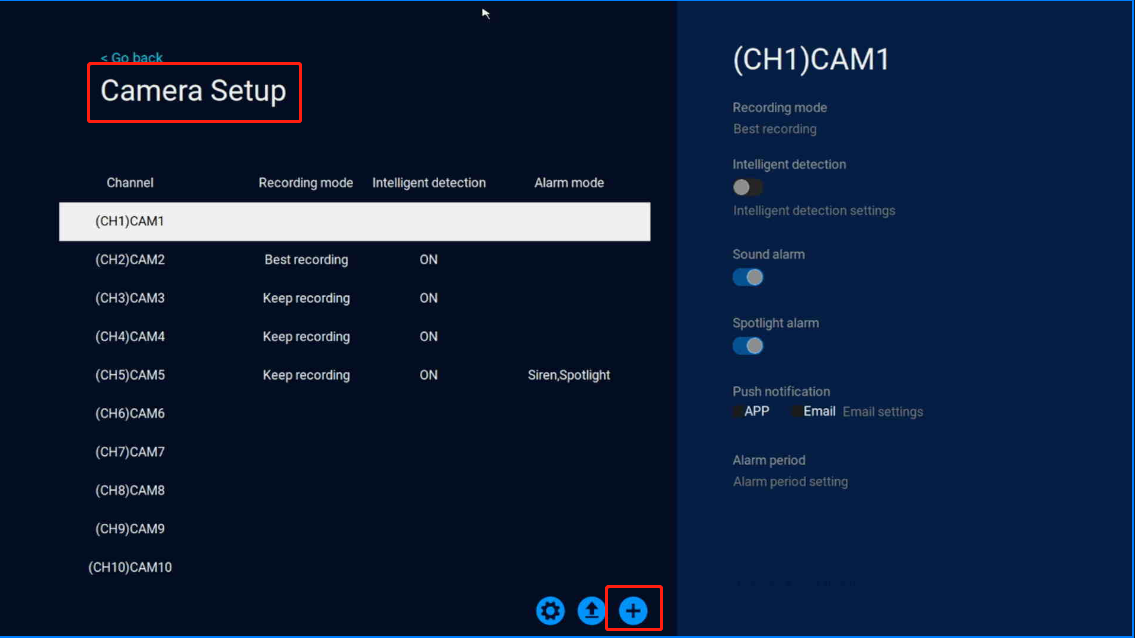Check the APP push notification box
The height and width of the screenshot is (638, 1135).
[x=738, y=411]
